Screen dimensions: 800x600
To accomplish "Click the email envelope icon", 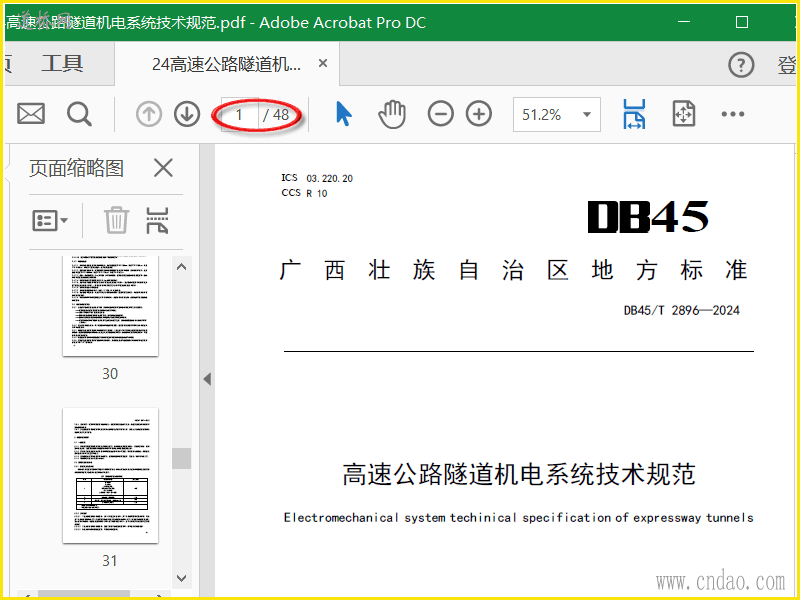I will click(31, 114).
